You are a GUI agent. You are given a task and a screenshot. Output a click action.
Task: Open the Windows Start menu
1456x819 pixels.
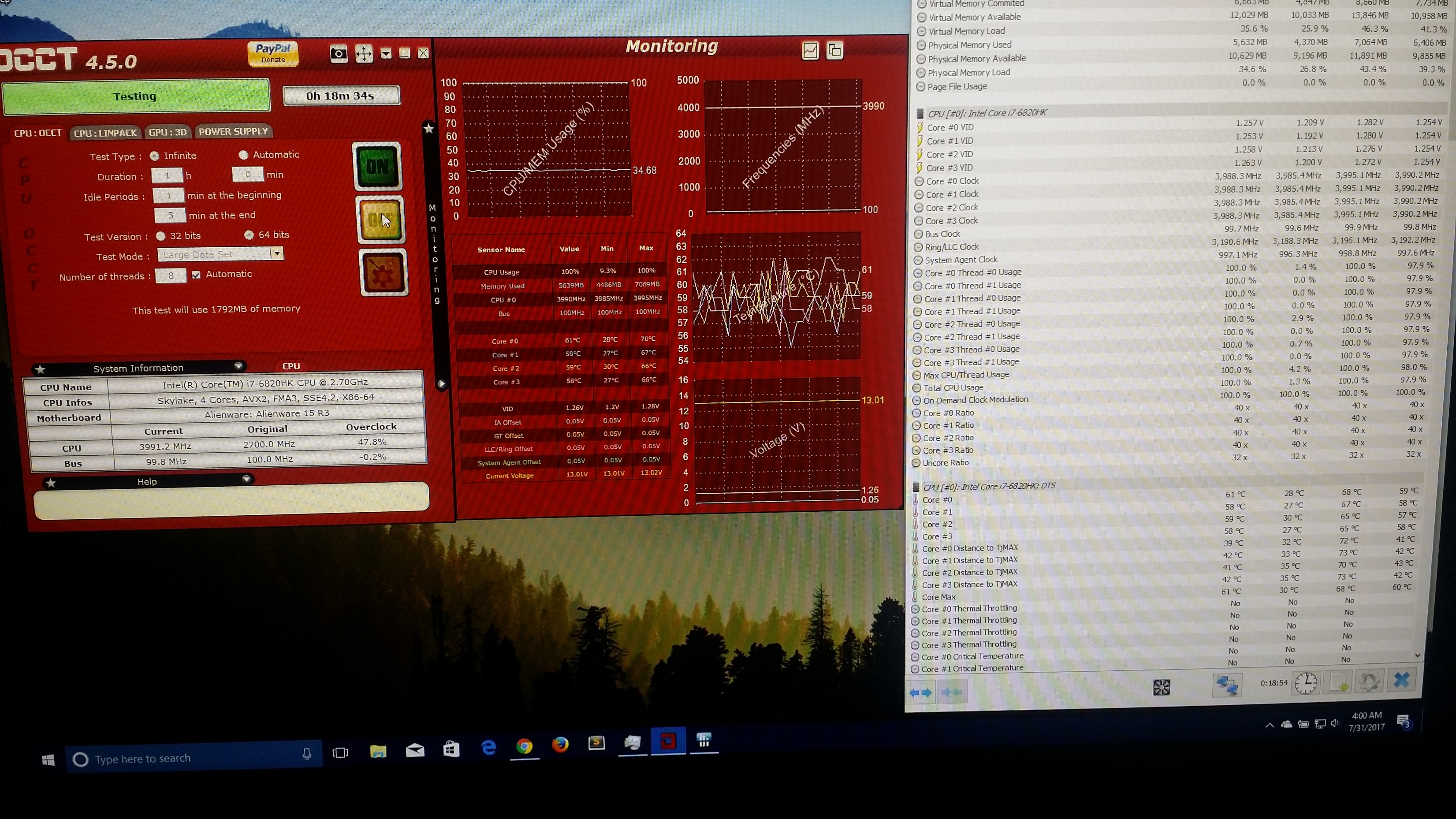click(48, 760)
